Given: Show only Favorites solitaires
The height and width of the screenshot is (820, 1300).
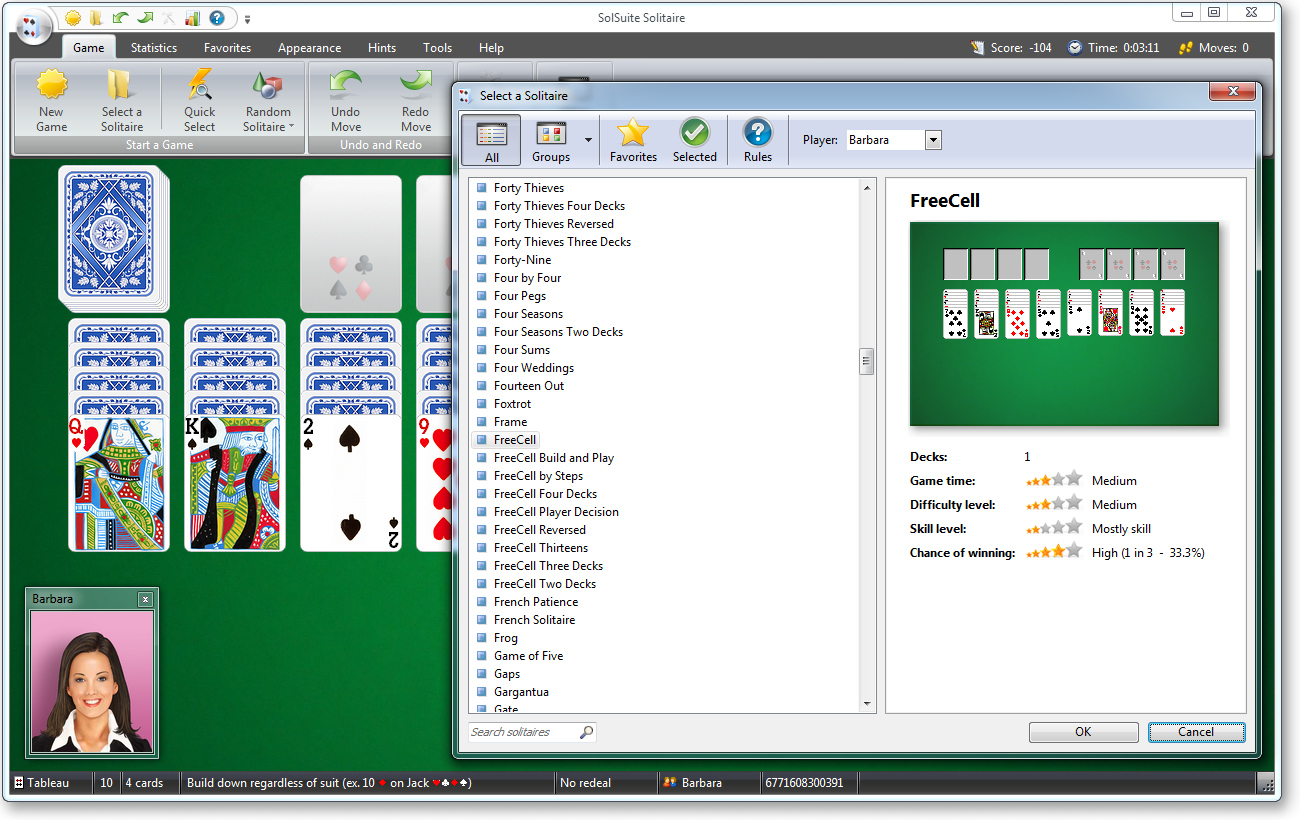Looking at the screenshot, I should [x=633, y=139].
